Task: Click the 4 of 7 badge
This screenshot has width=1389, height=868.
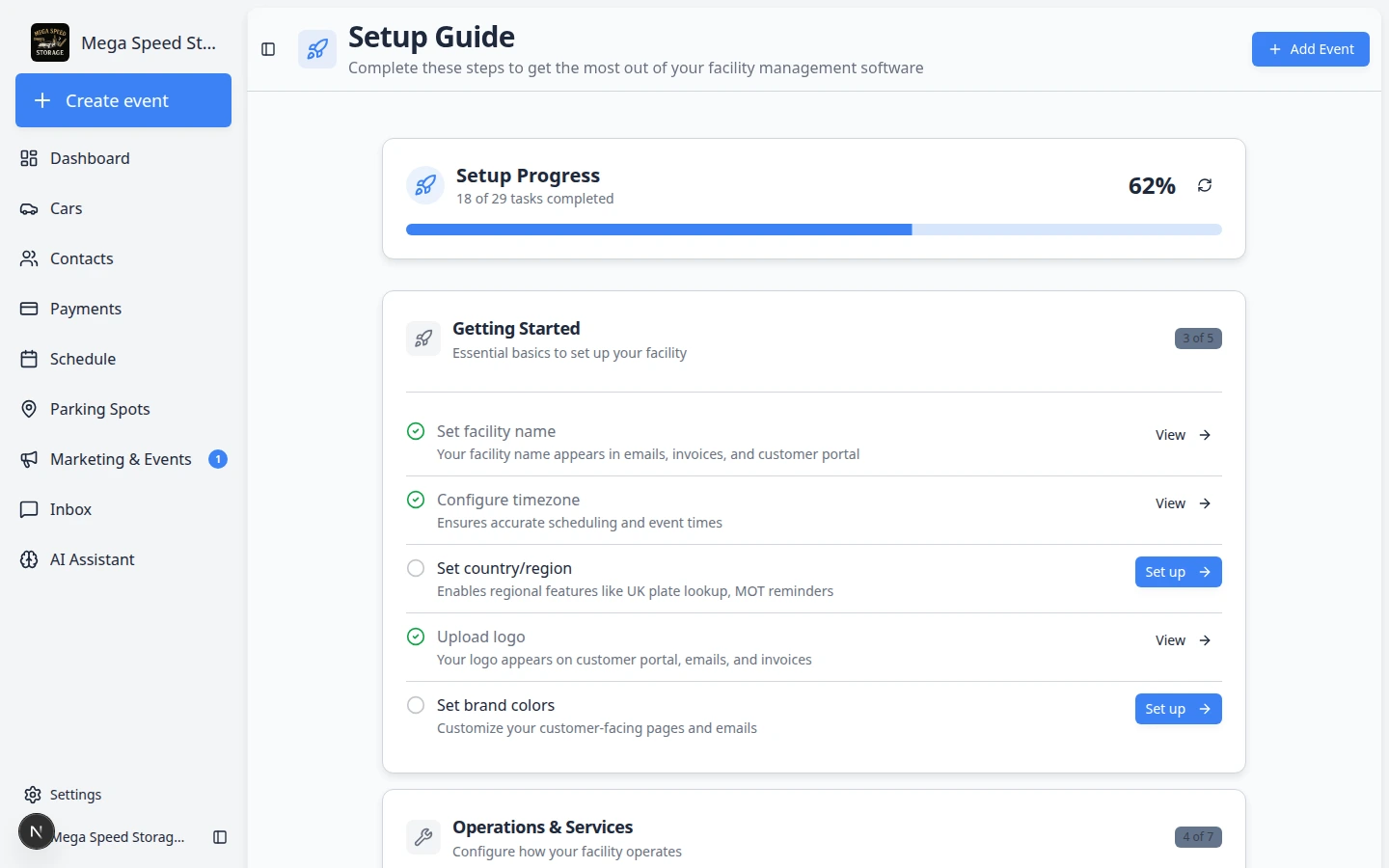Action: (x=1198, y=837)
